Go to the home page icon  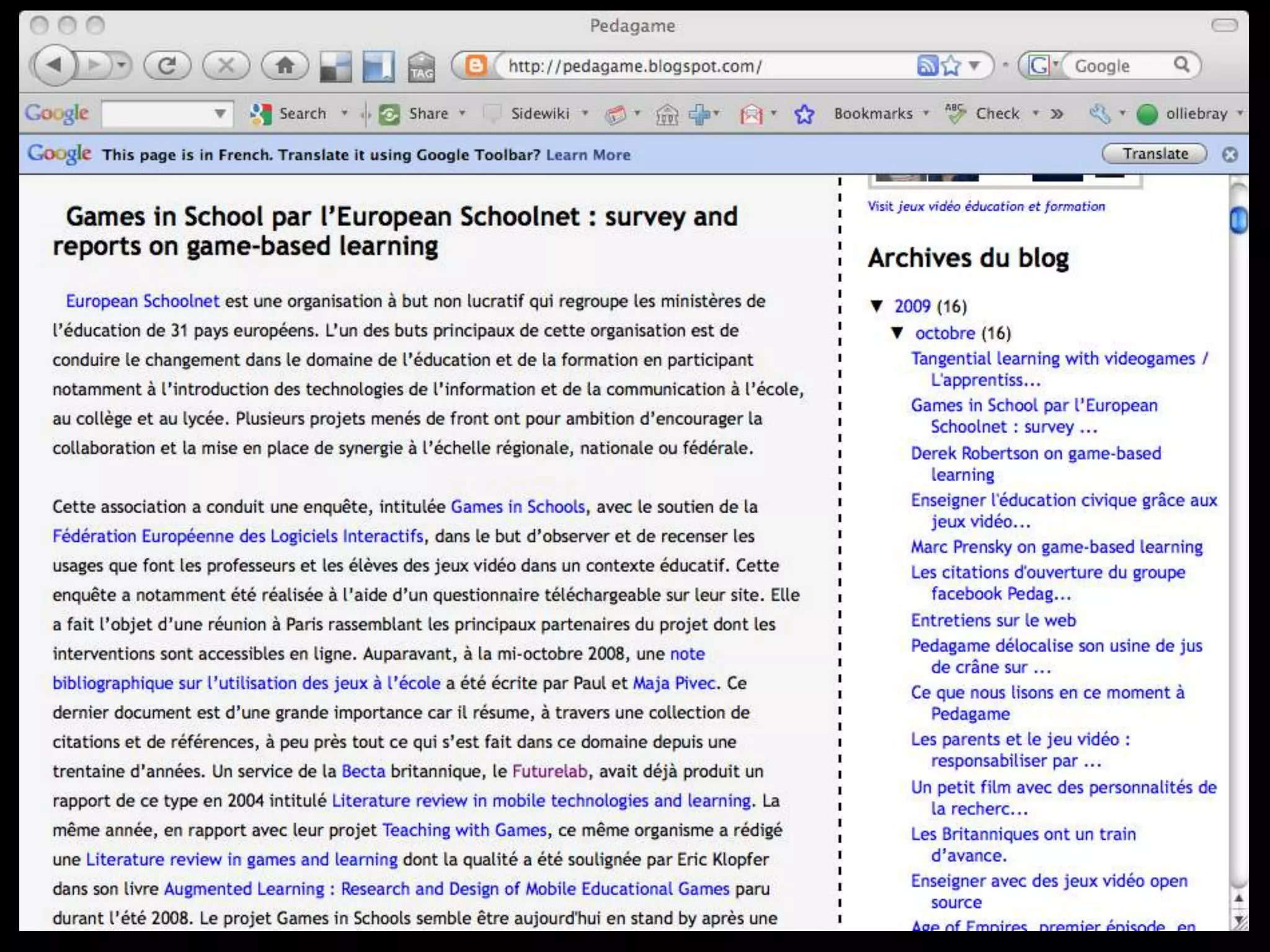coord(285,65)
